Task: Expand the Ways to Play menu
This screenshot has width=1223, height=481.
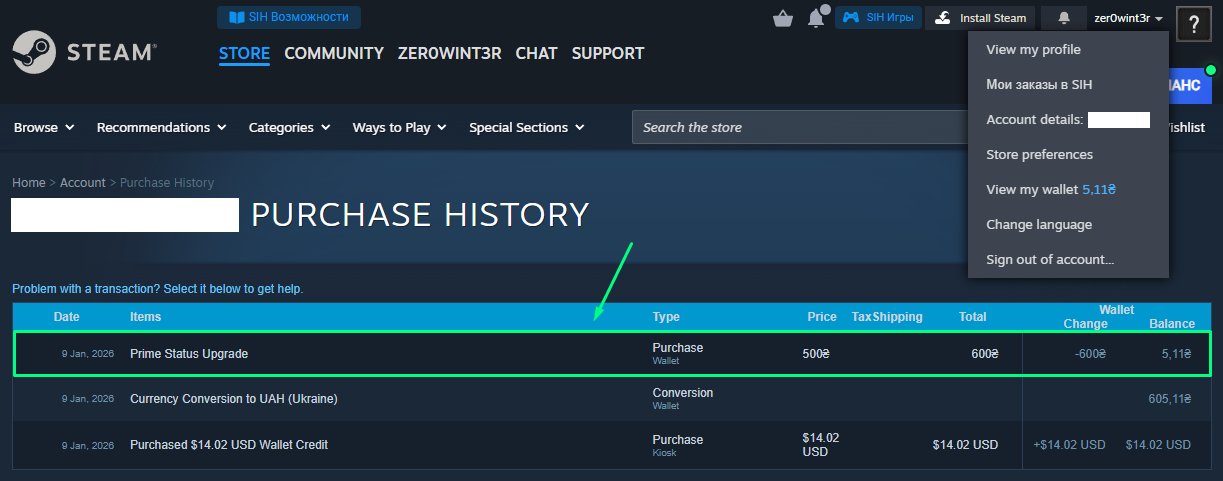Action: tap(399, 127)
